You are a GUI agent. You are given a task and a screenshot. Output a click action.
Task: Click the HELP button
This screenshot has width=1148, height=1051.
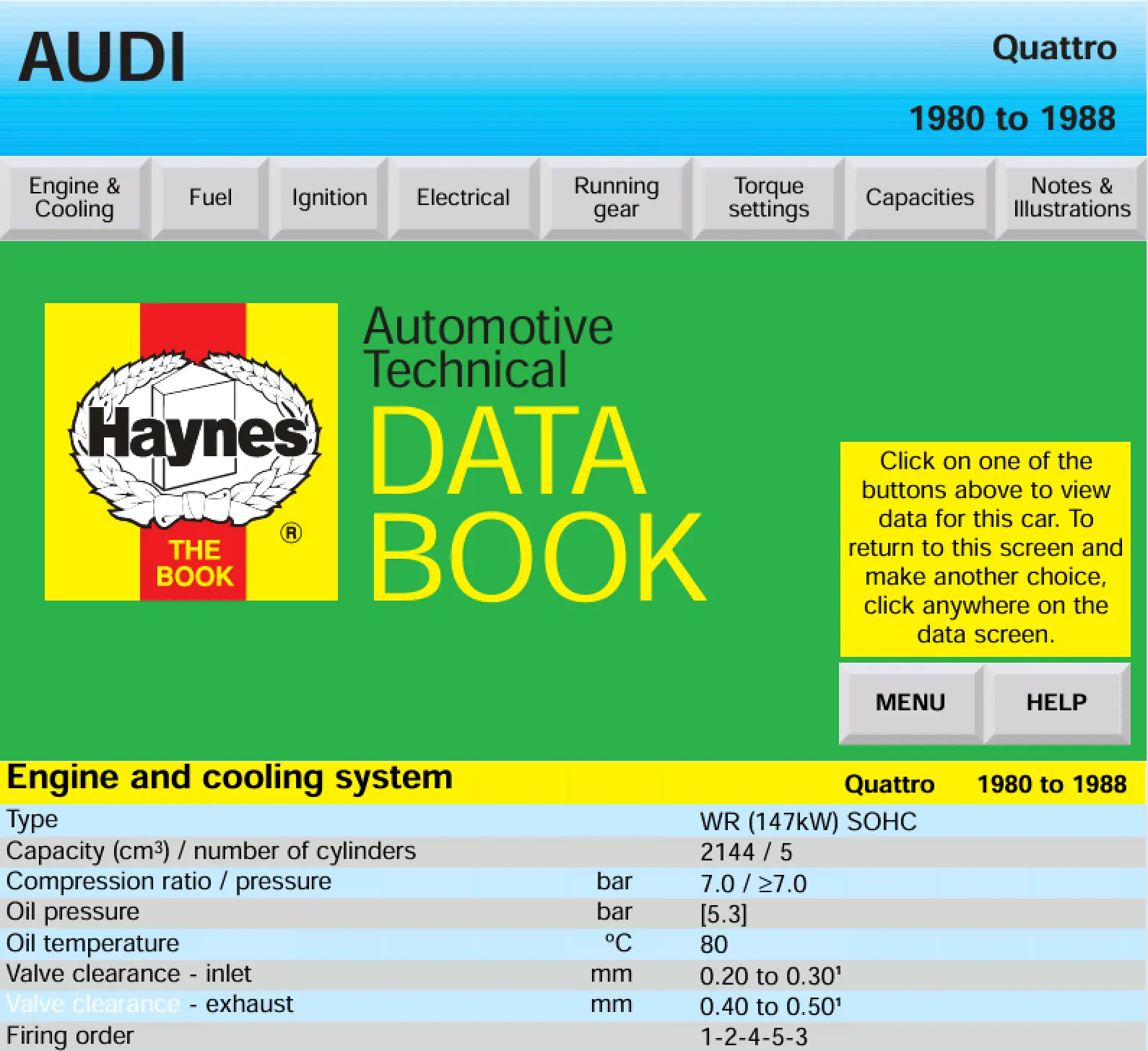1056,702
